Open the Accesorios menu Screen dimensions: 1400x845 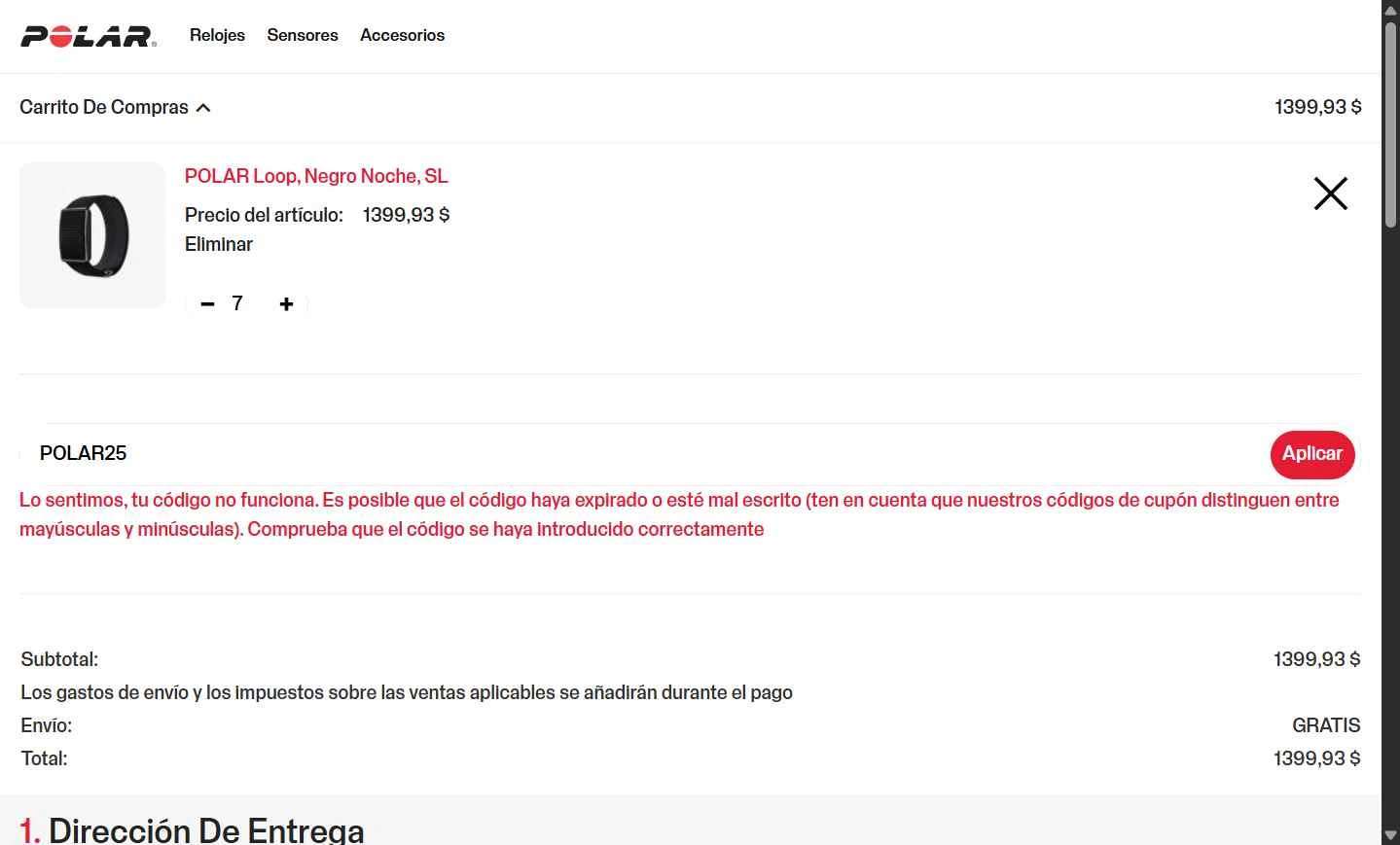point(402,35)
